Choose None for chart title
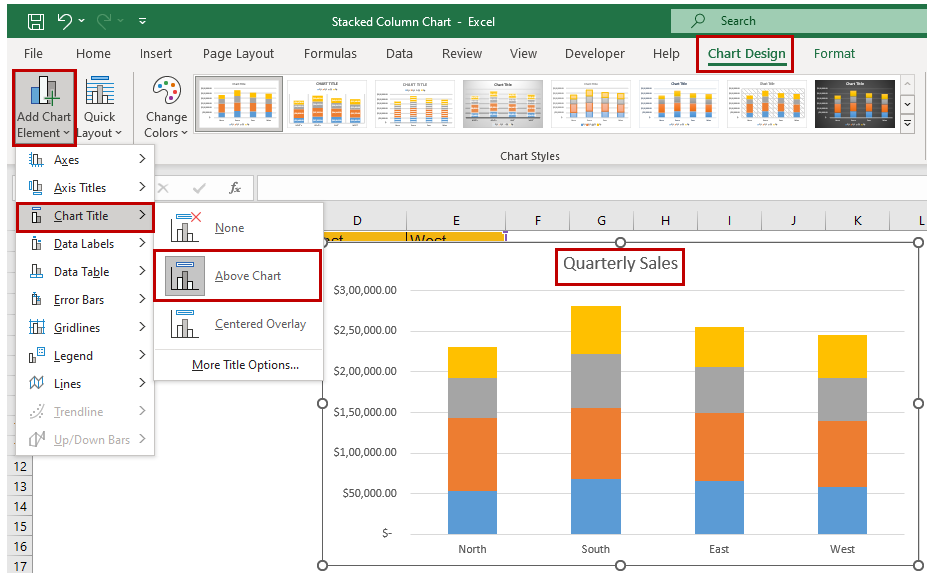The height and width of the screenshot is (578, 932). [x=238, y=228]
